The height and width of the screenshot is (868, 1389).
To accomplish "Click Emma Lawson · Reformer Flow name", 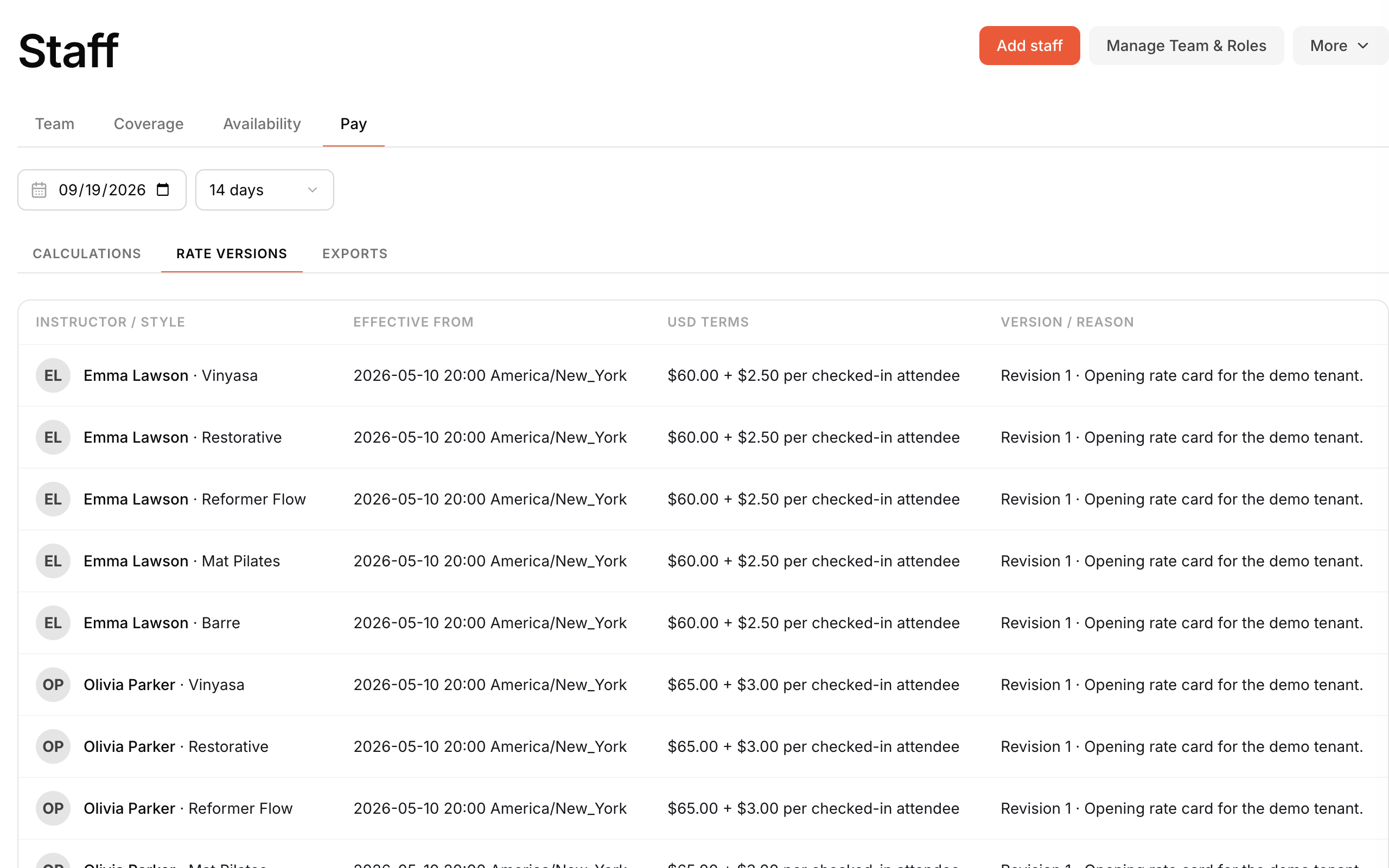I will tap(195, 499).
